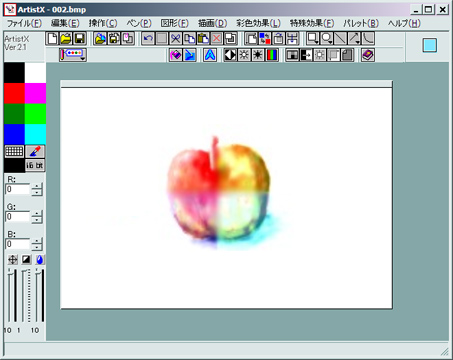This screenshot has height=360, width=453.
Task: Click inside the B value field
Action: (x=18, y=244)
